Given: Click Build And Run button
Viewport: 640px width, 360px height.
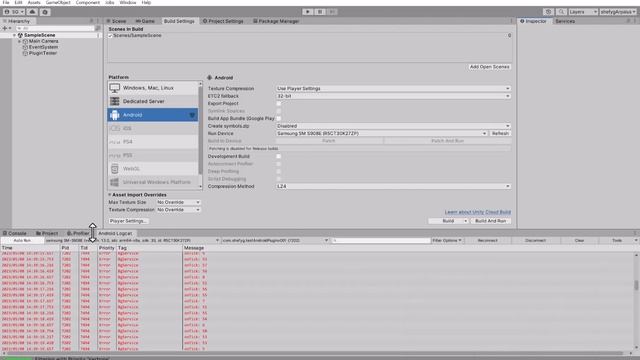Looking at the screenshot, I should [x=491, y=221].
